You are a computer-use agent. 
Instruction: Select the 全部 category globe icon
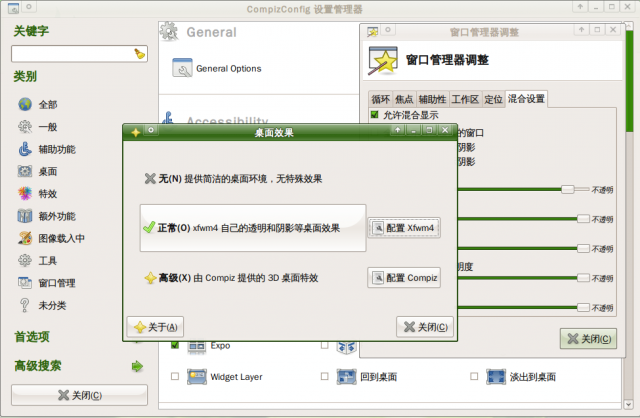[x=25, y=104]
